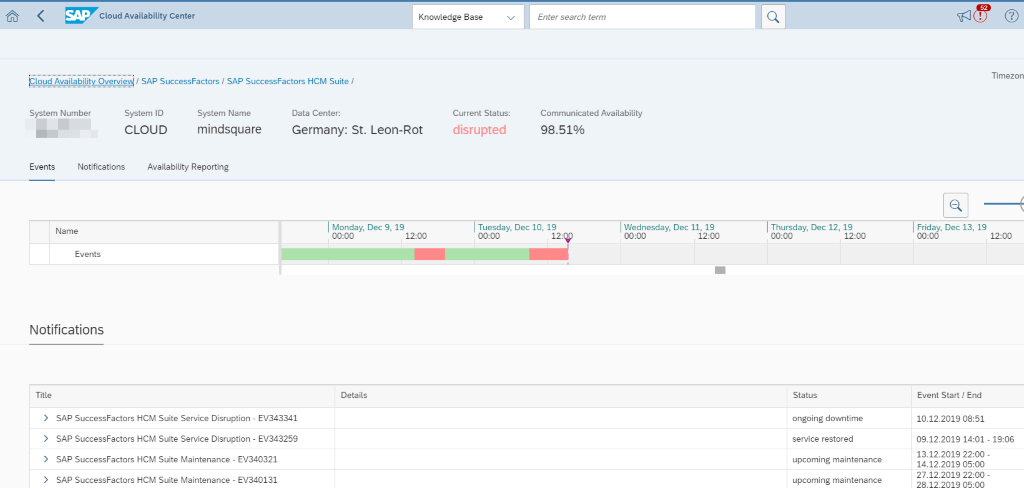
Task: Click the Dec 9 red disruption segment
Action: [430, 254]
